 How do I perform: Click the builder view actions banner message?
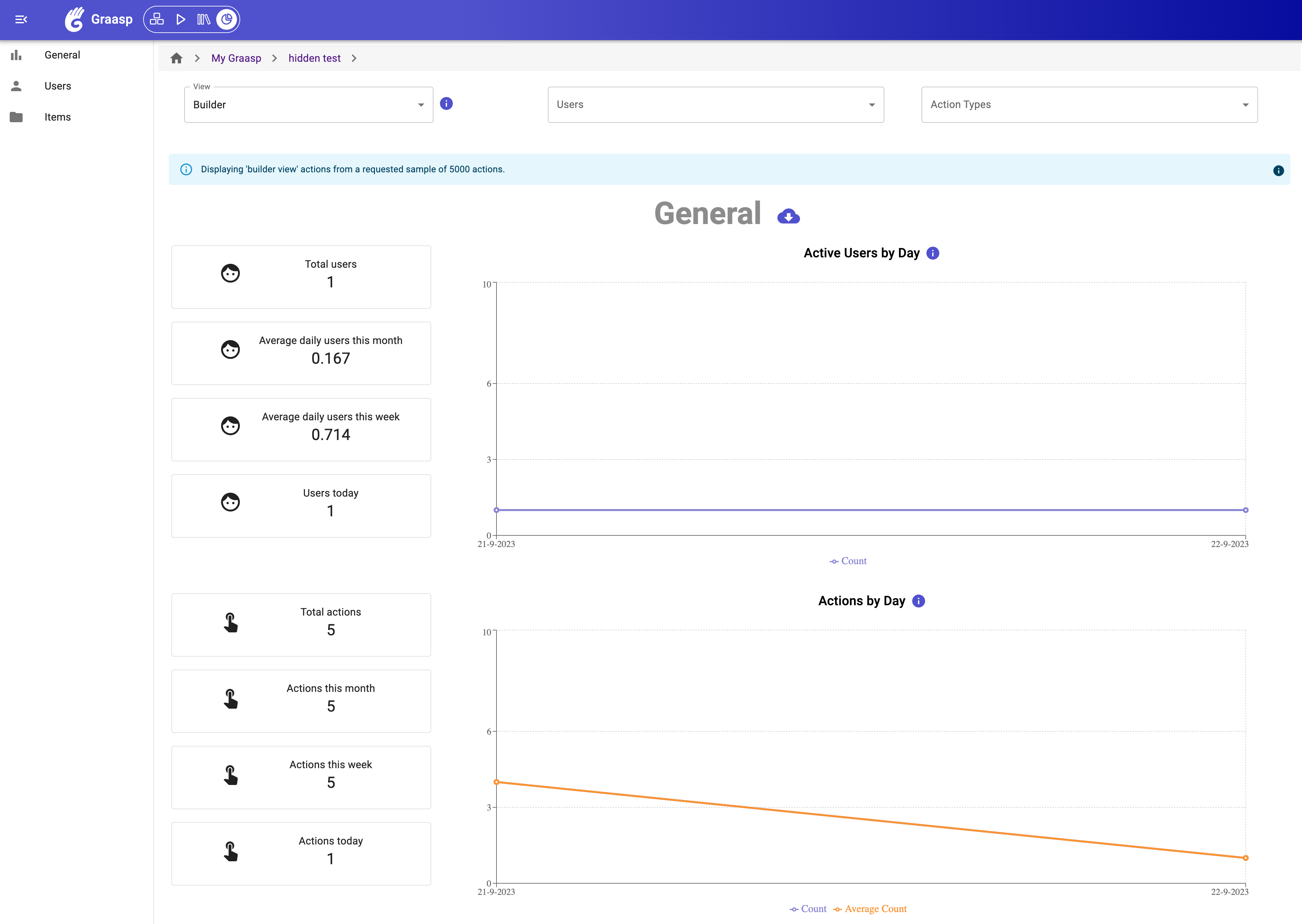tap(353, 169)
